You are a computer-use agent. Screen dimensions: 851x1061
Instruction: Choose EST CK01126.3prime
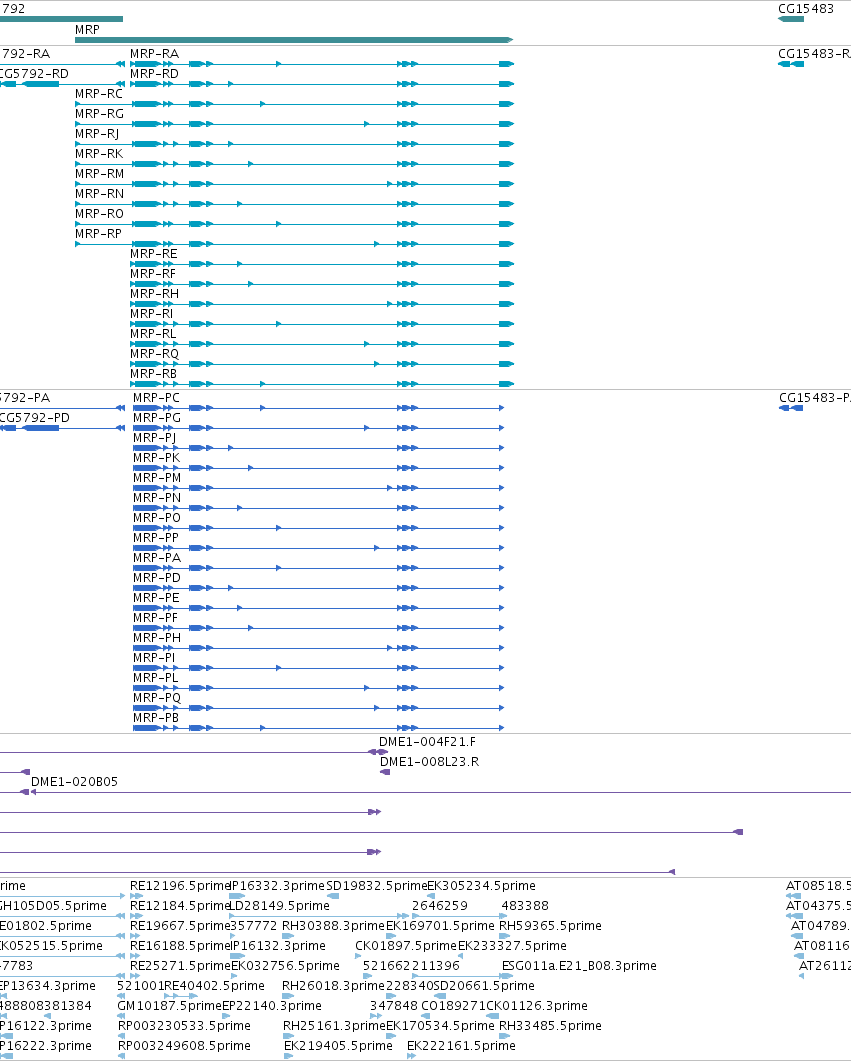[537, 1006]
